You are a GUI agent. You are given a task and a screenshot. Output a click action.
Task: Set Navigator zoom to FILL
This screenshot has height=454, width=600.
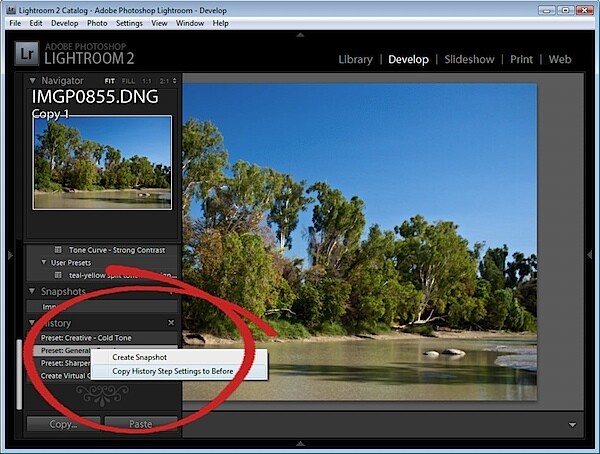(128, 81)
